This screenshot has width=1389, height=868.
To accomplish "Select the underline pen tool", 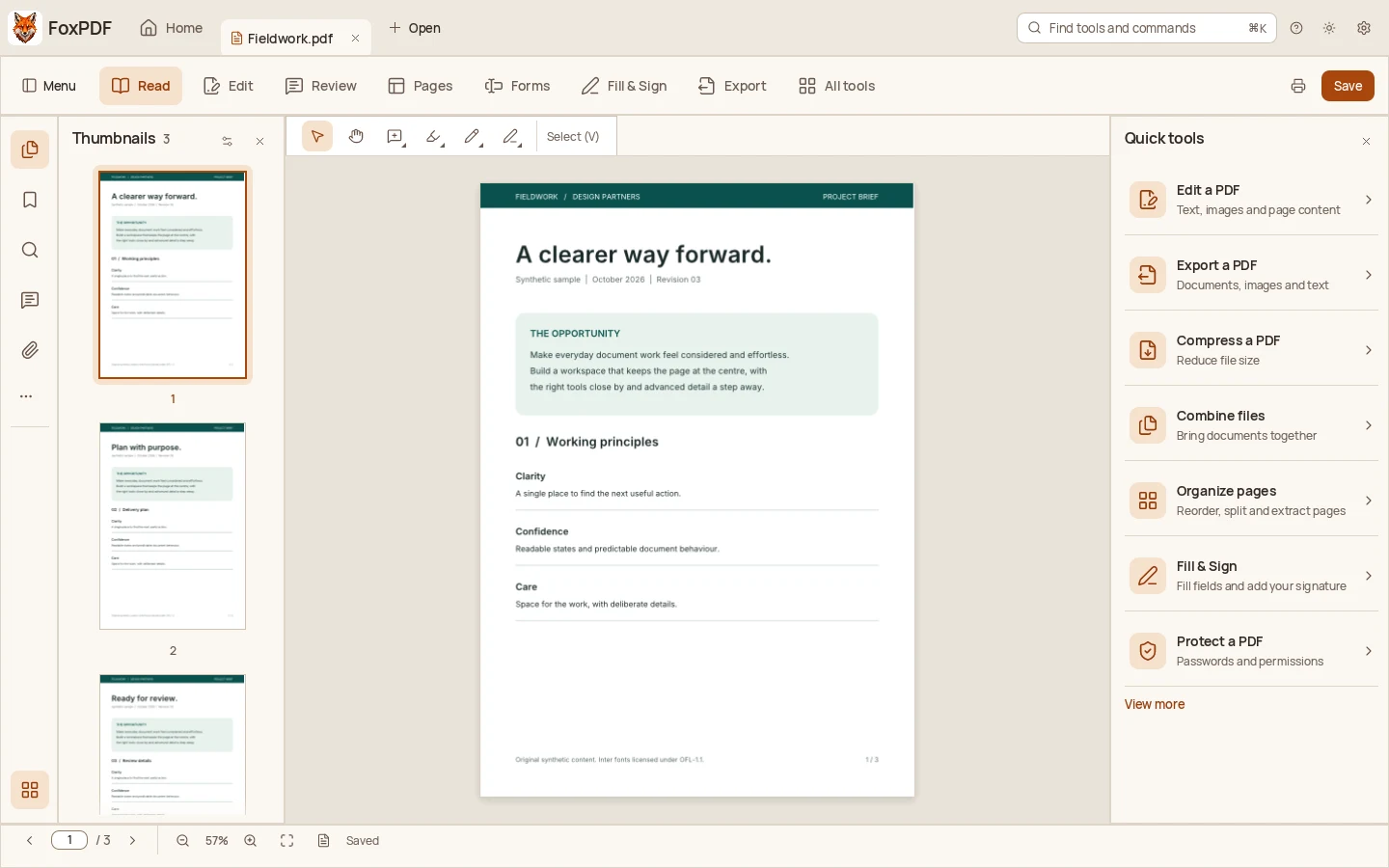I will point(512,137).
